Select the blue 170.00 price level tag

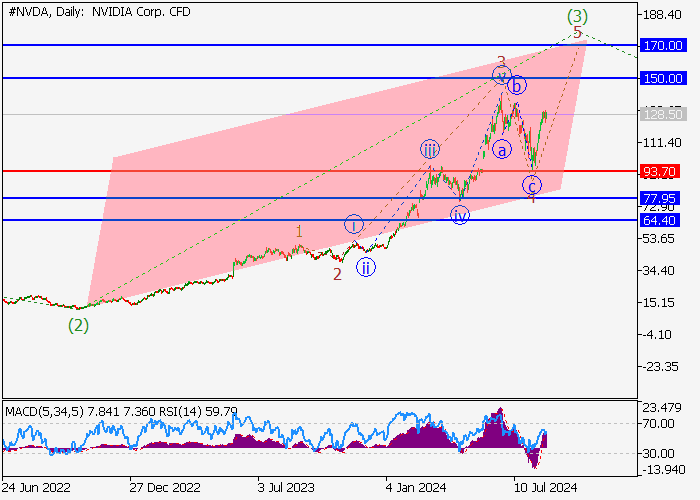[663, 46]
